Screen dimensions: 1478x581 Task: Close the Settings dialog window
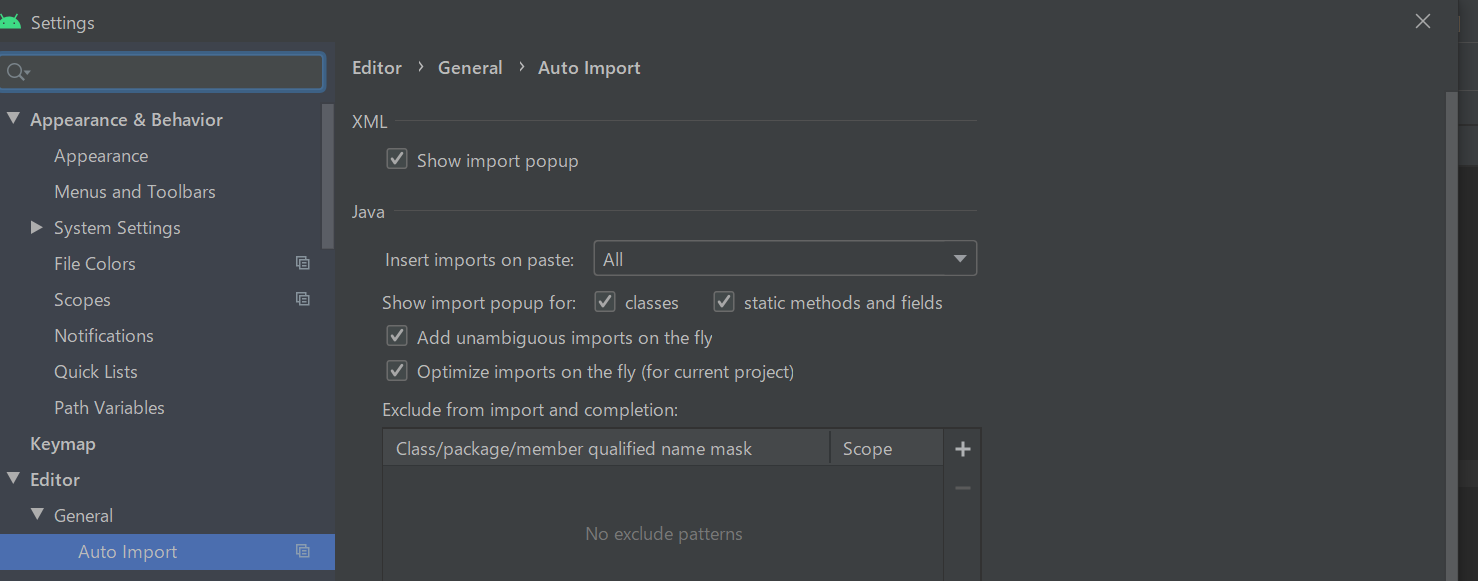tap(1423, 21)
